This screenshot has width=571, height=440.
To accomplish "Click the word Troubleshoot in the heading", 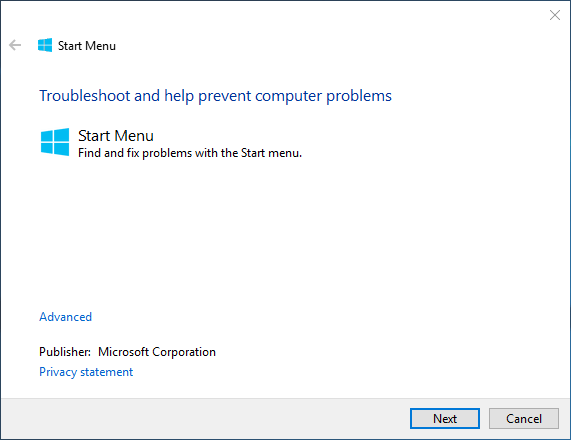I will pyautogui.click(x=84, y=96).
